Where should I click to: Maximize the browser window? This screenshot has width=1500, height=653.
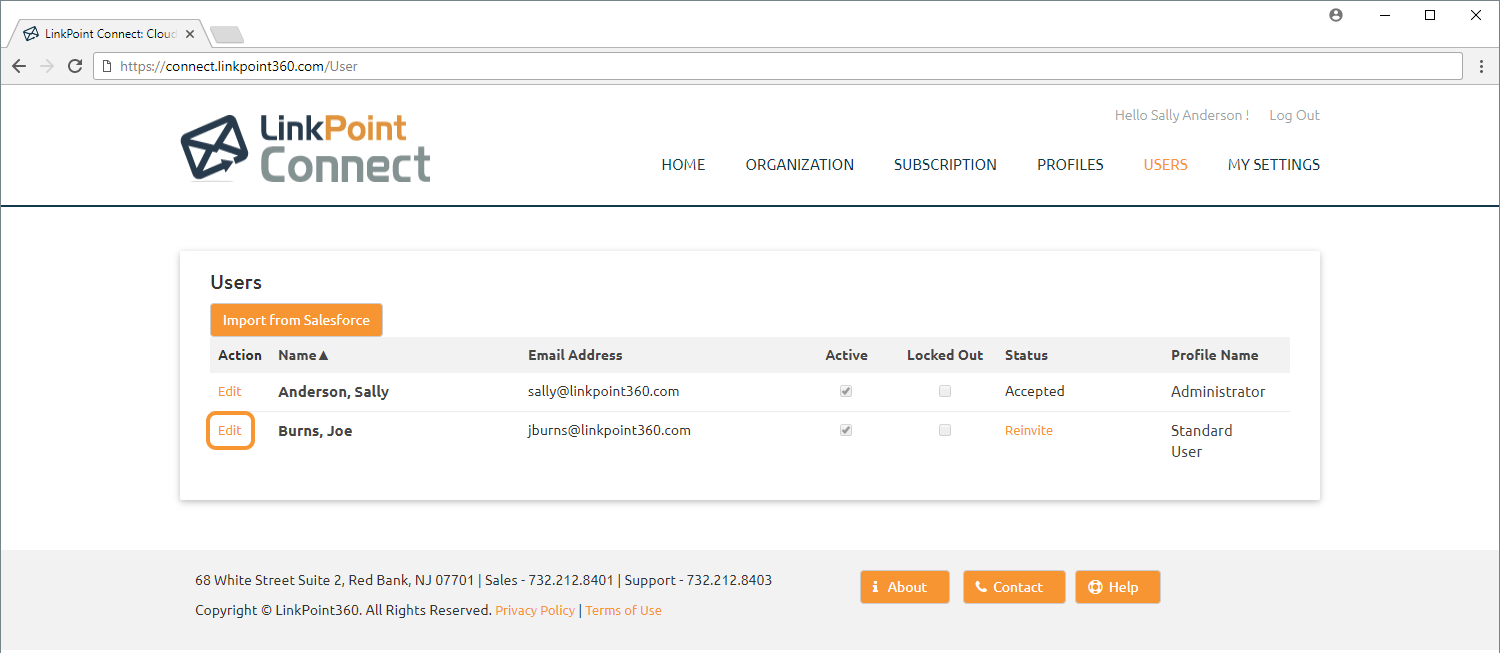point(1431,15)
